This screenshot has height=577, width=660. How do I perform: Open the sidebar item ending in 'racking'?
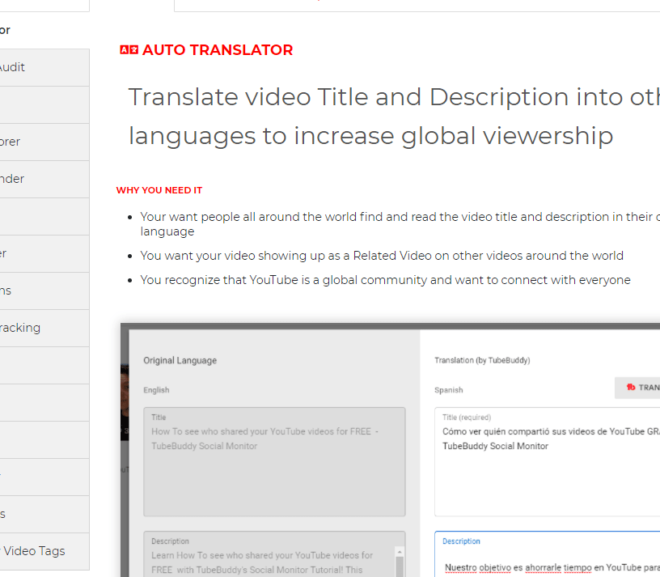(x=44, y=328)
